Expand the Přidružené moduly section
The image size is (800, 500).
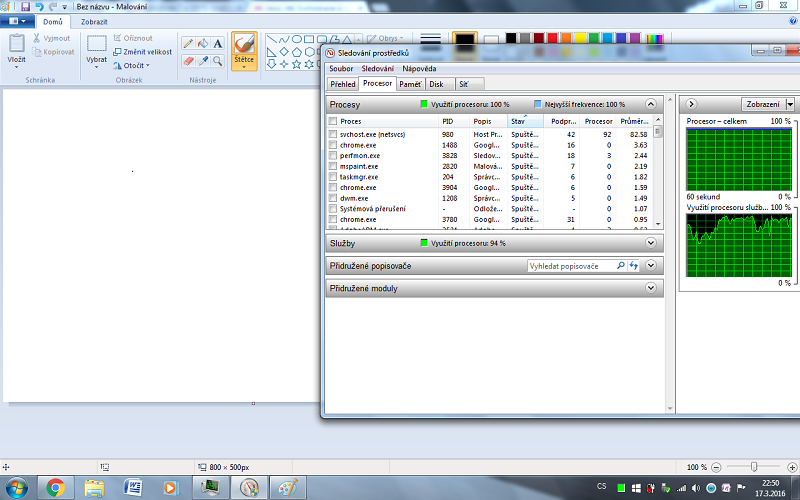pyautogui.click(x=651, y=288)
